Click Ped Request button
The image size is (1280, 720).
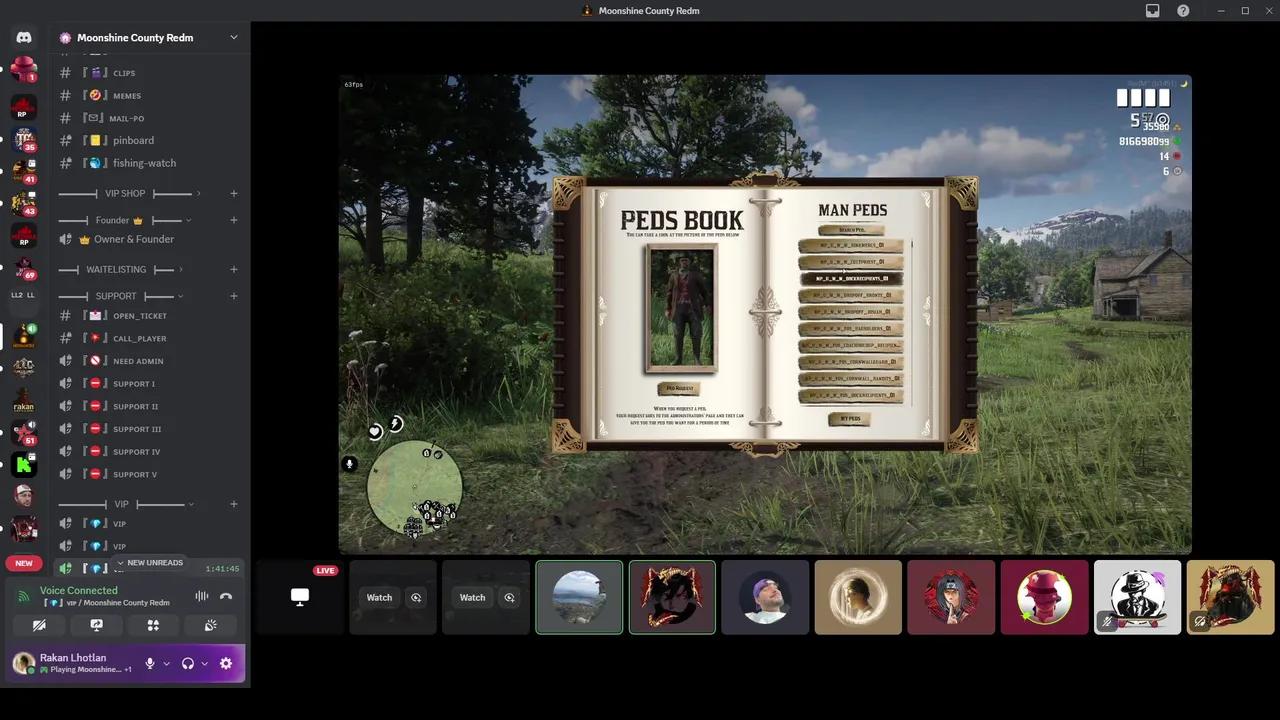tap(679, 388)
